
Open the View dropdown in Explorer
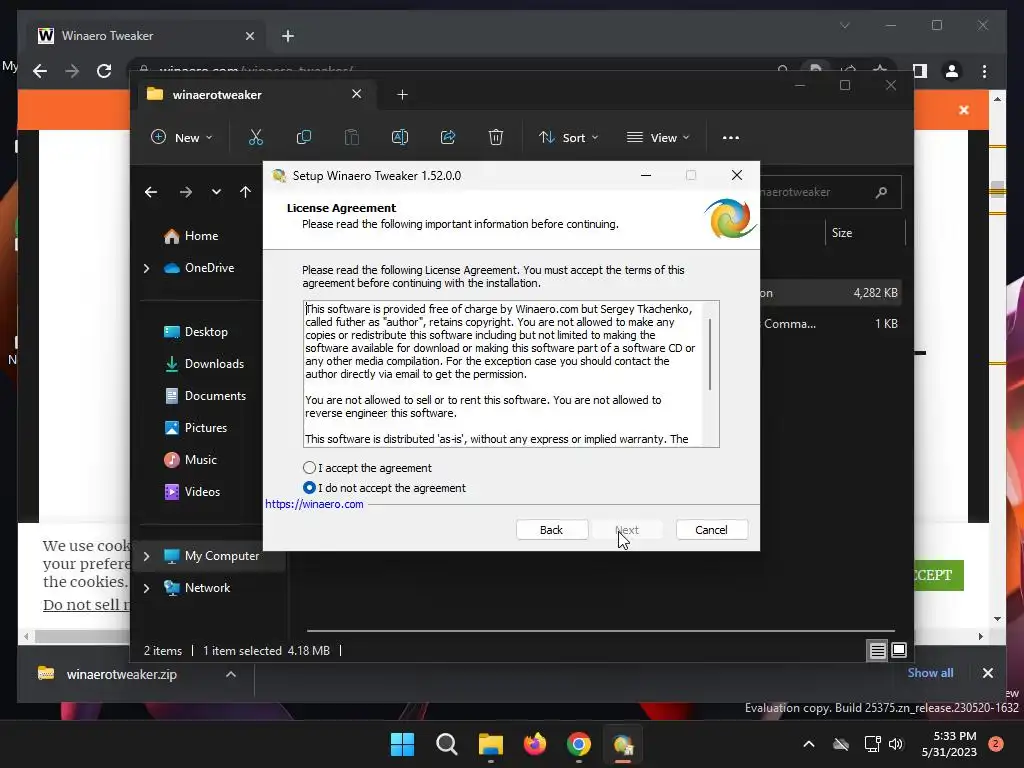pos(658,138)
